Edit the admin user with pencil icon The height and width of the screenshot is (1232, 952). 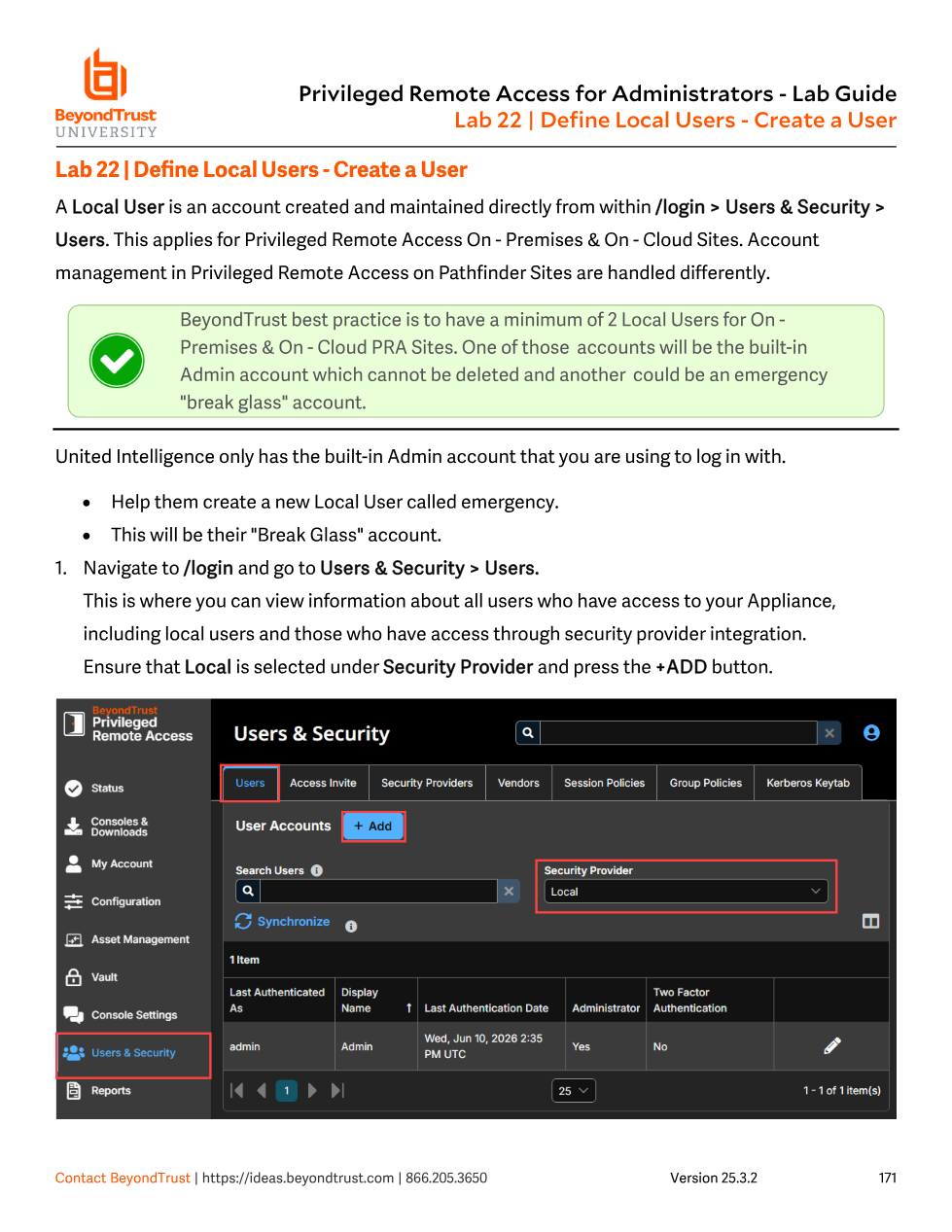pos(832,1046)
